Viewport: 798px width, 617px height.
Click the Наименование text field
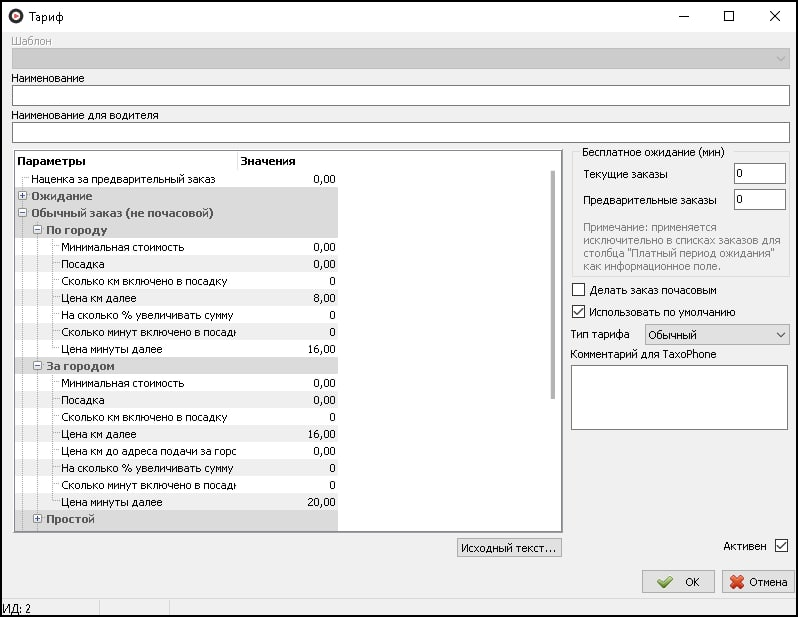(400, 96)
